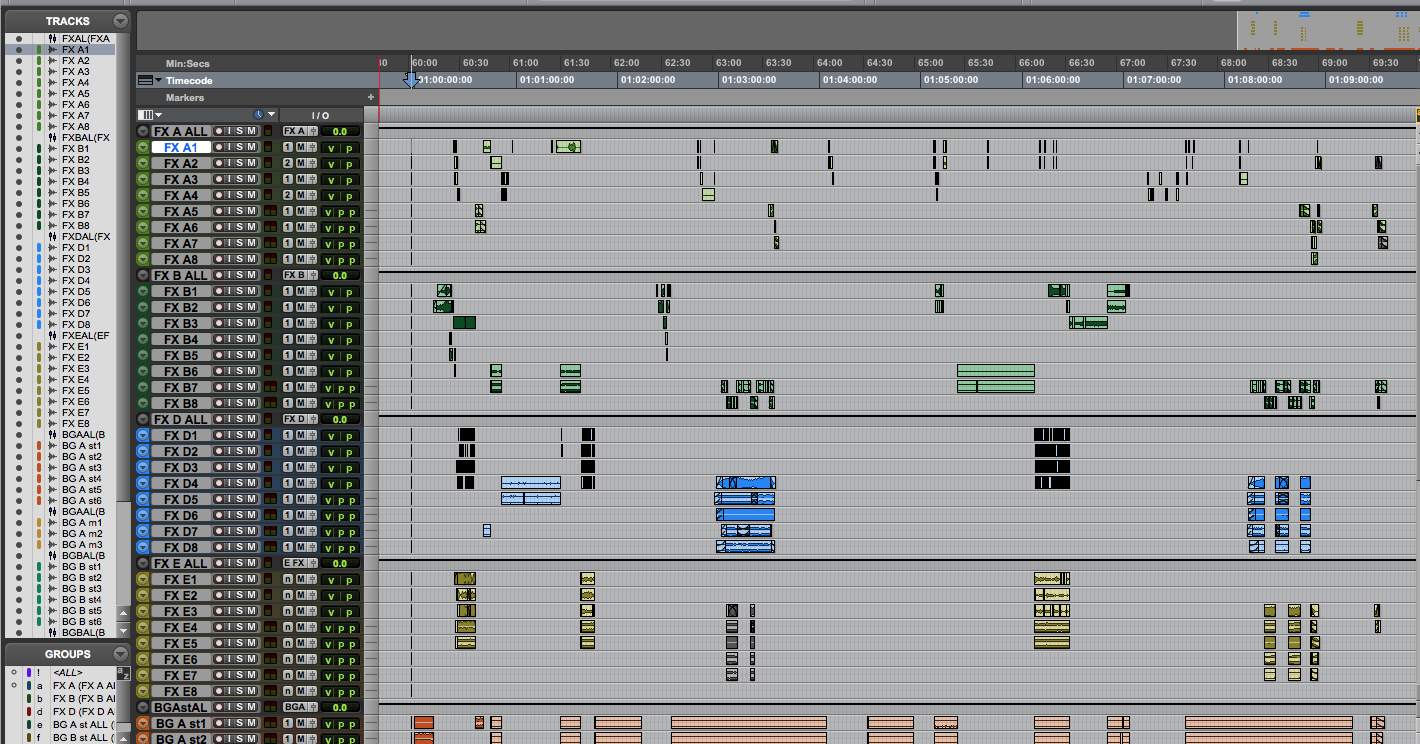
Task: Open voice selector on track FX A1
Action: (x=288, y=147)
